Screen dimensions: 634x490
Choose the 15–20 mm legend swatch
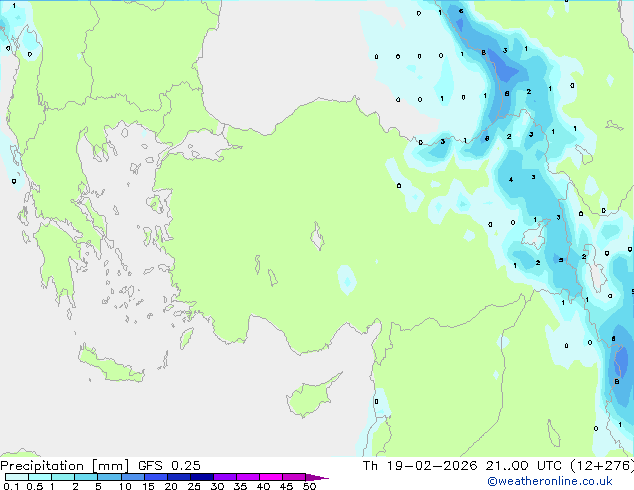click(156, 477)
